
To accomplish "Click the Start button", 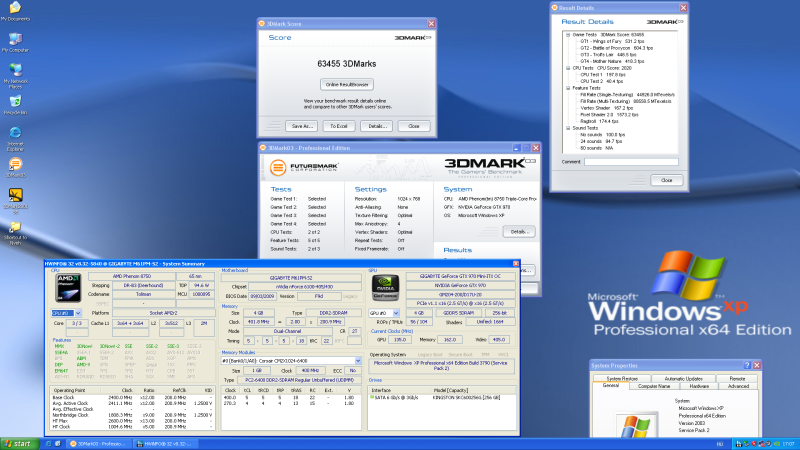I will click(20, 444).
